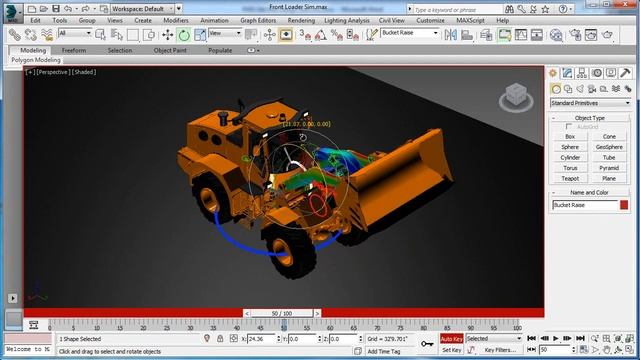Select Lights category in Create panel
This screenshot has width=640, height=360.
pyautogui.click(x=580, y=89)
